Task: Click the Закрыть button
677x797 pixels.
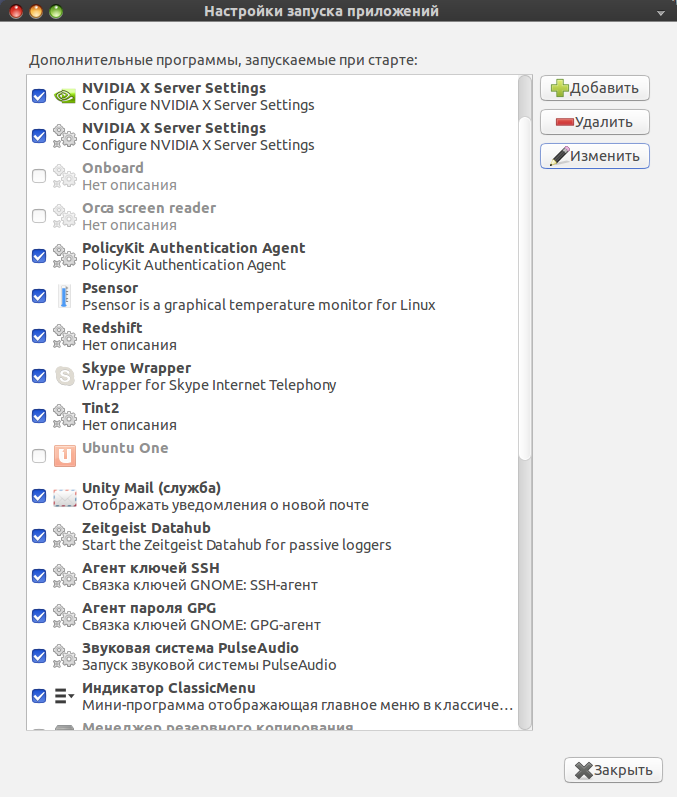Action: (613, 770)
